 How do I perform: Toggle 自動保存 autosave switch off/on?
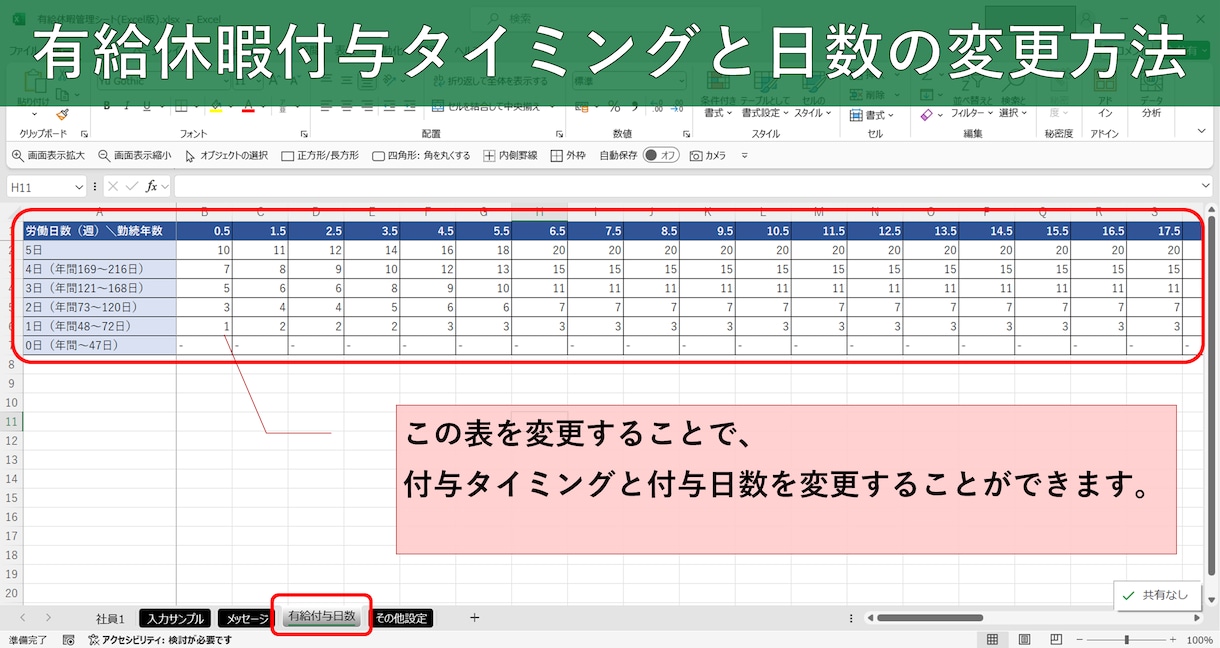click(661, 156)
